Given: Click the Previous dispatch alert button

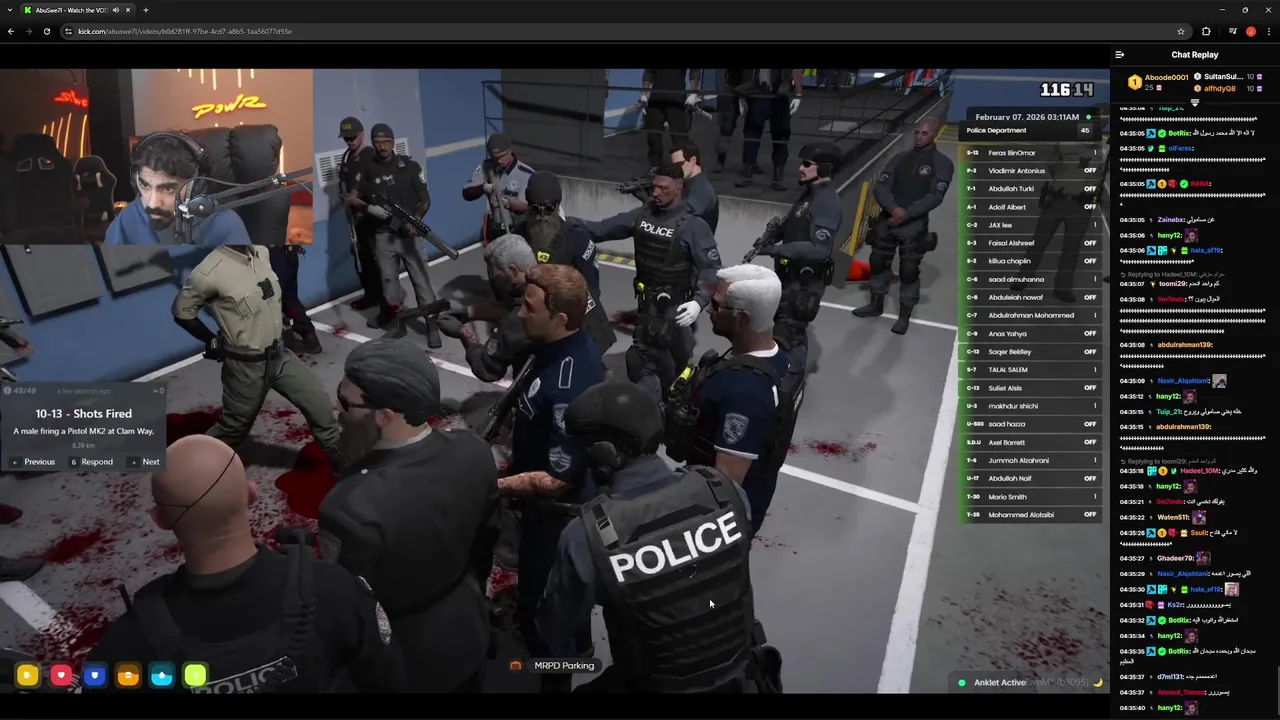Looking at the screenshot, I should coord(34,462).
